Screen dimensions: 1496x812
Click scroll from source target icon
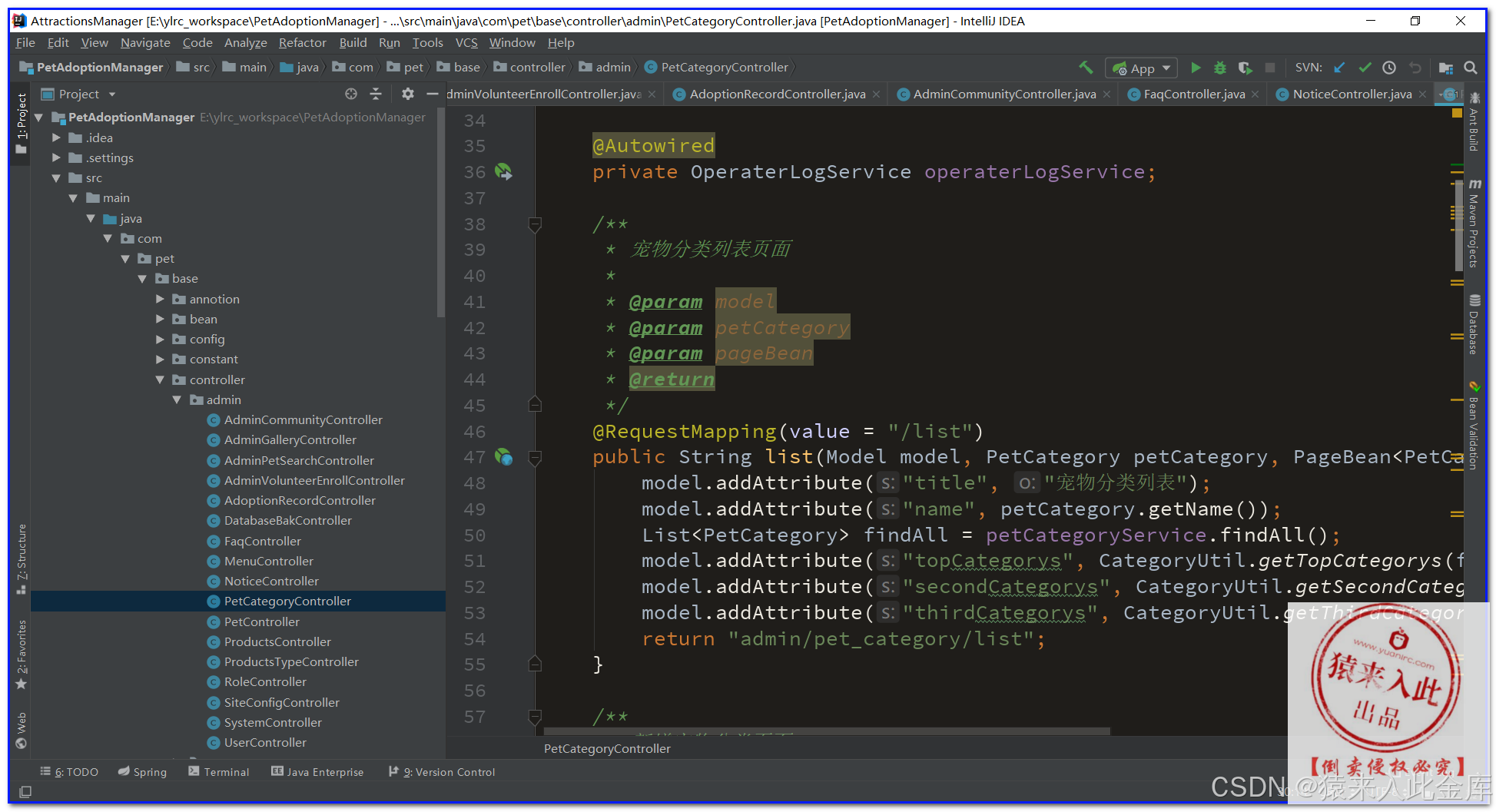[351, 94]
